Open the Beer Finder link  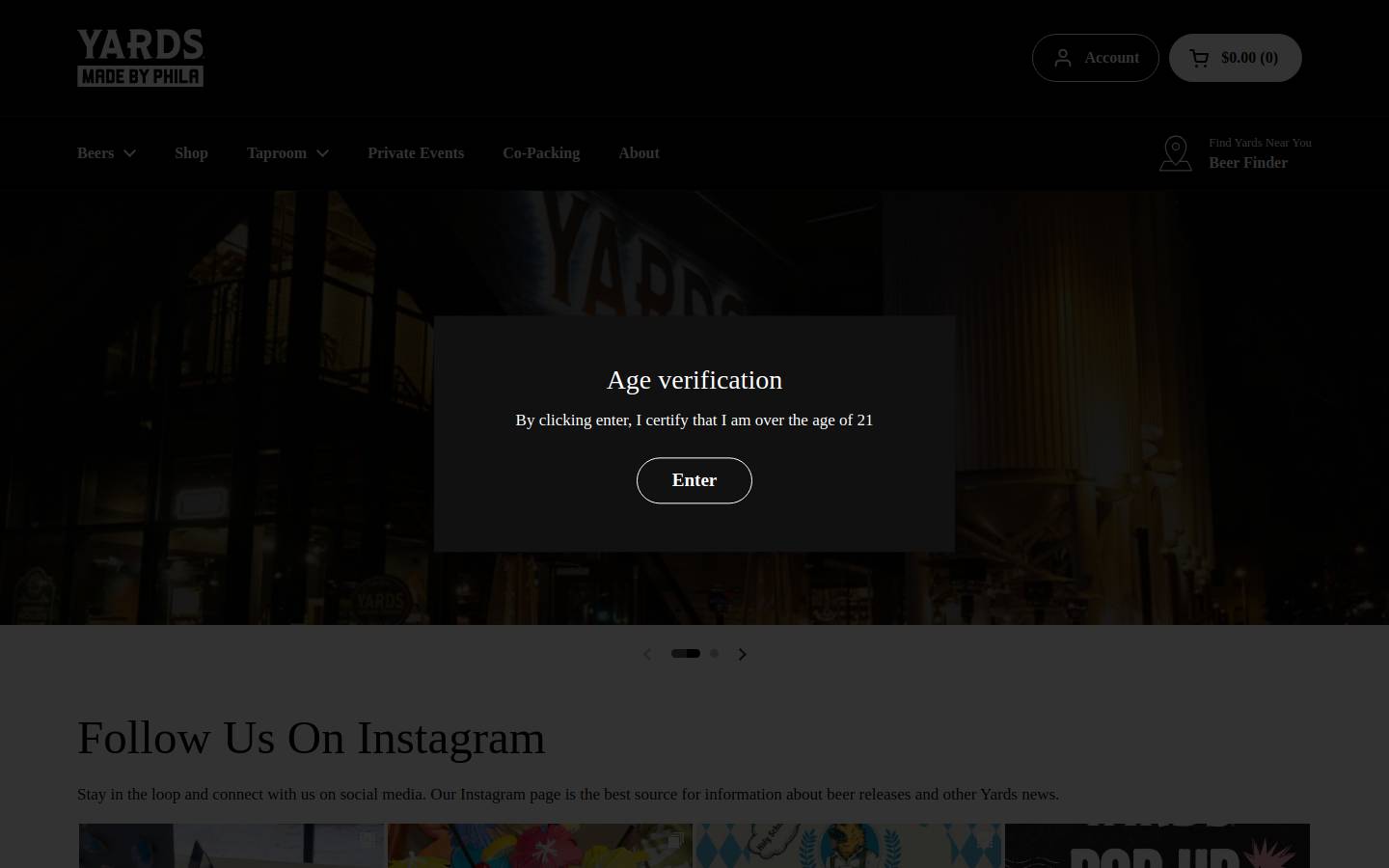point(1248,163)
